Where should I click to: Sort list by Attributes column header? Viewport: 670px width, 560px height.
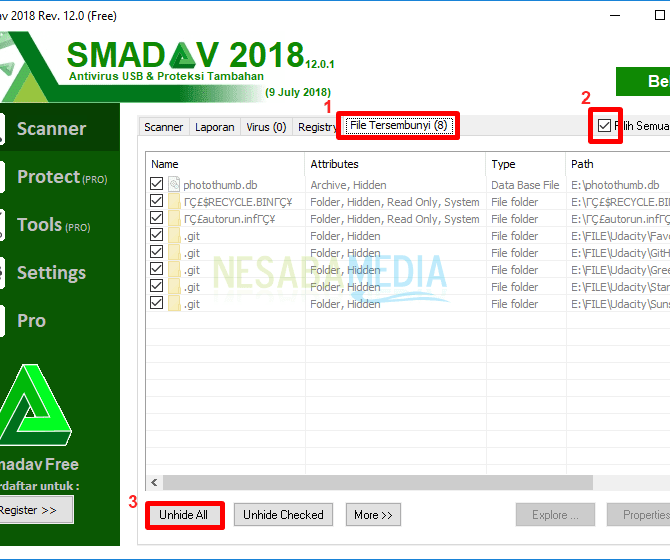[x=395, y=164]
